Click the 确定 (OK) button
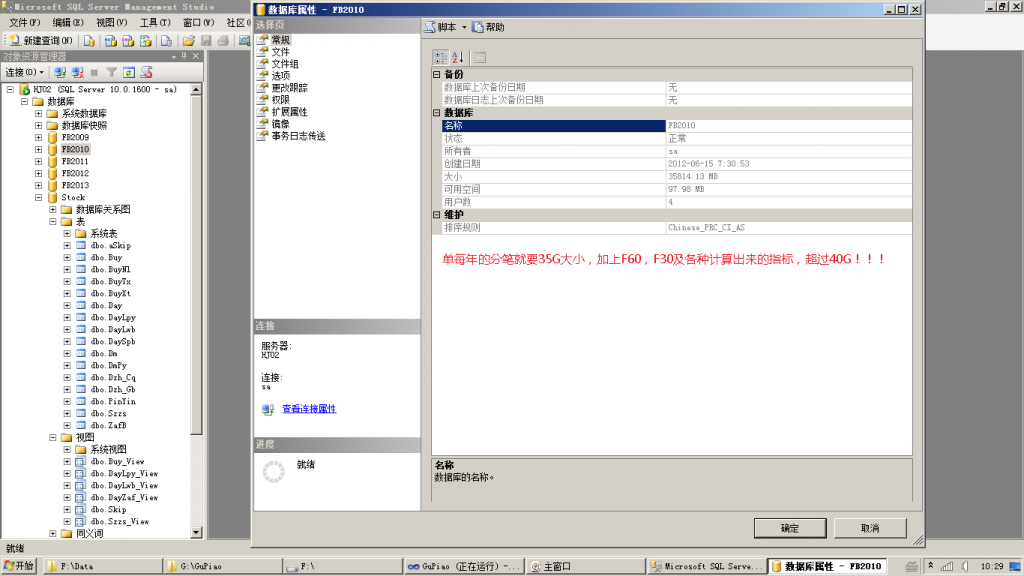Image resolution: width=1024 pixels, height=576 pixels. click(790, 528)
